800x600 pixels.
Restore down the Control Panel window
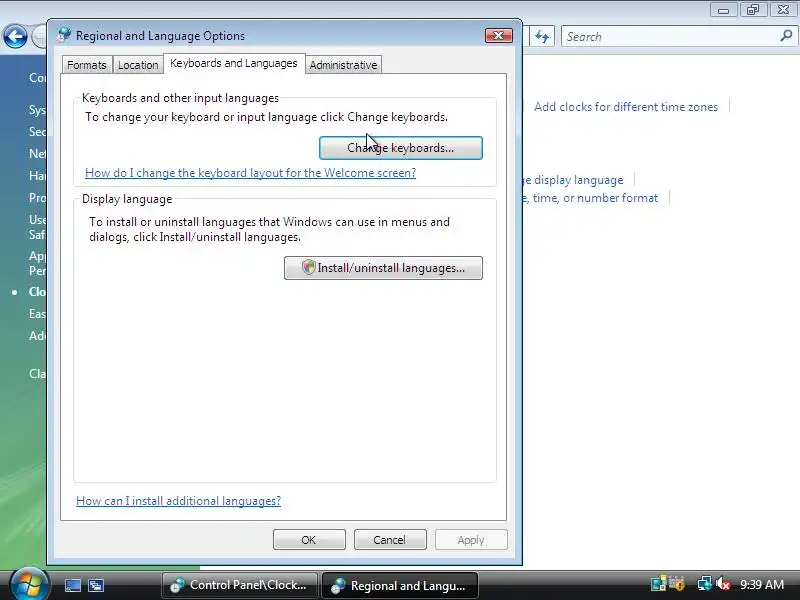[x=753, y=10]
